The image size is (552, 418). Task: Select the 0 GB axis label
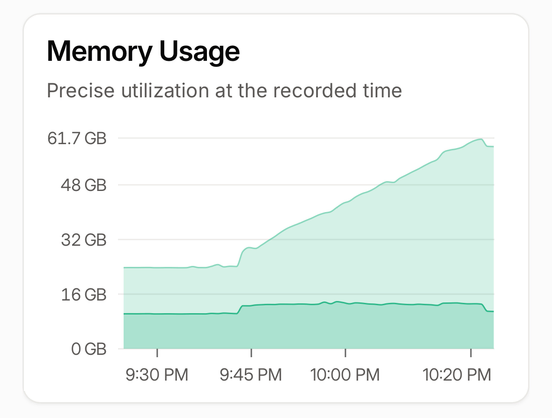click(x=89, y=349)
